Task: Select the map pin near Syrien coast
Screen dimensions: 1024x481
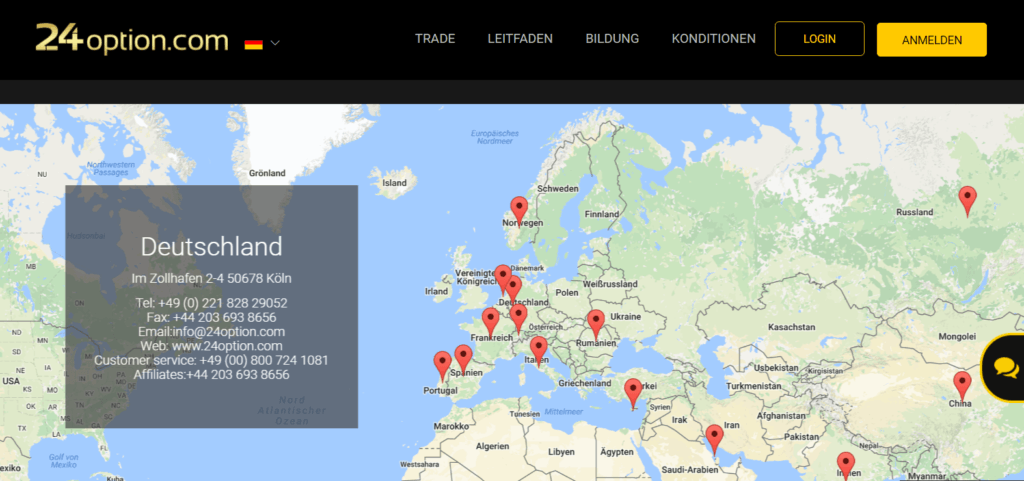Action: pos(633,394)
